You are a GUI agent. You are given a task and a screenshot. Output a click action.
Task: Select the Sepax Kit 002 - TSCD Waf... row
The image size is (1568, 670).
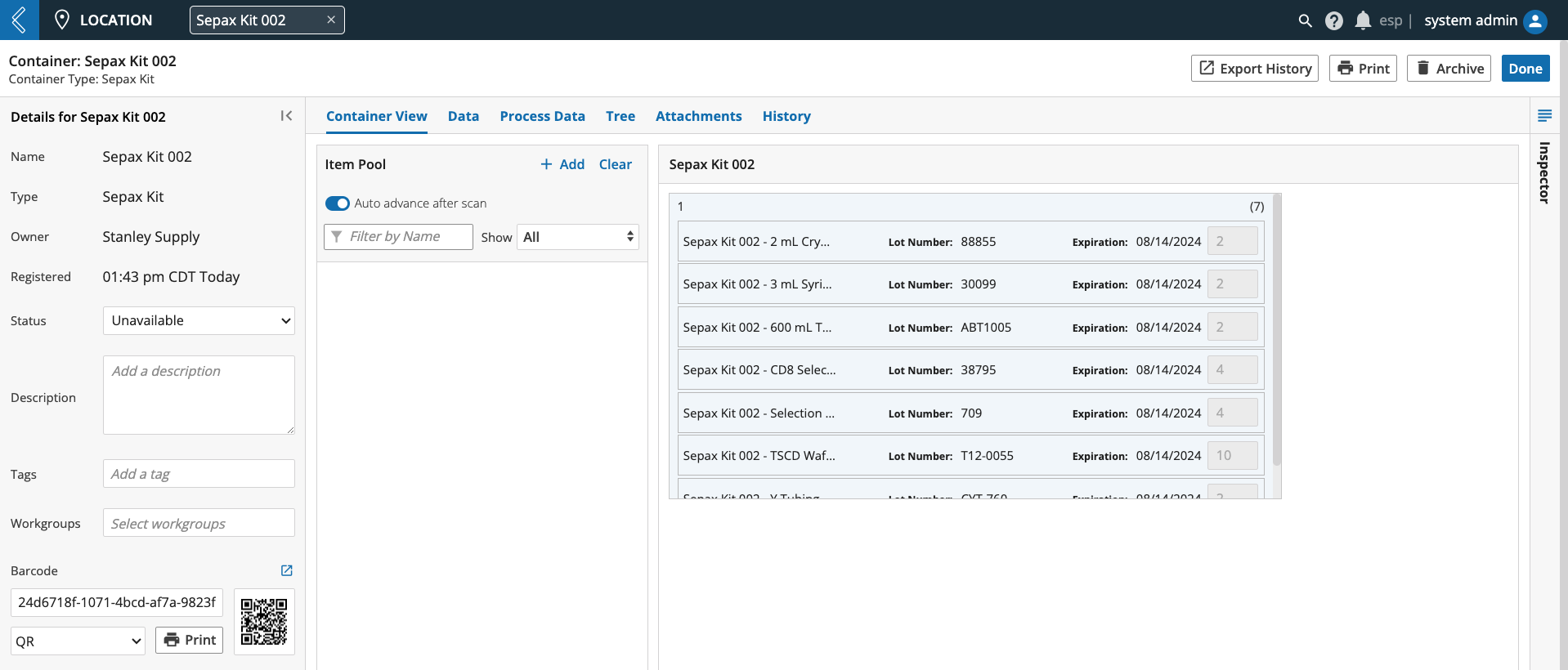click(971, 456)
